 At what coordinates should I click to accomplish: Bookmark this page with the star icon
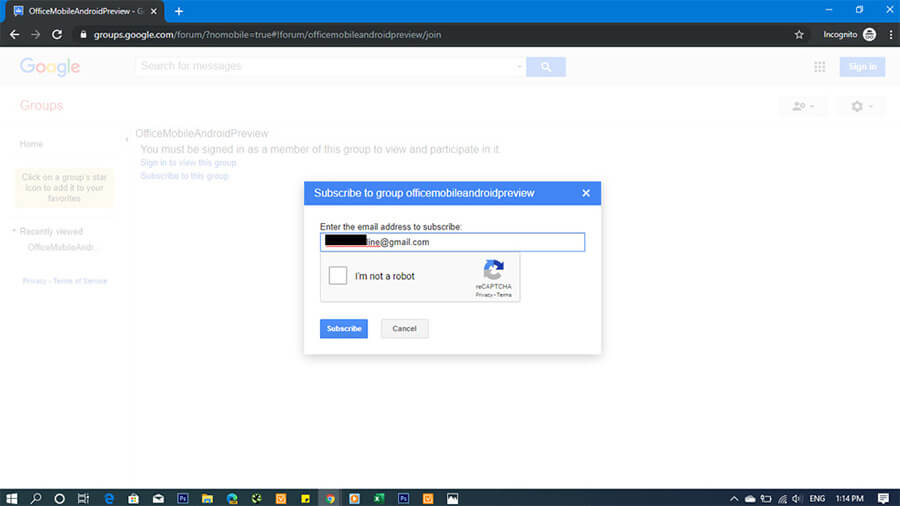tap(799, 34)
